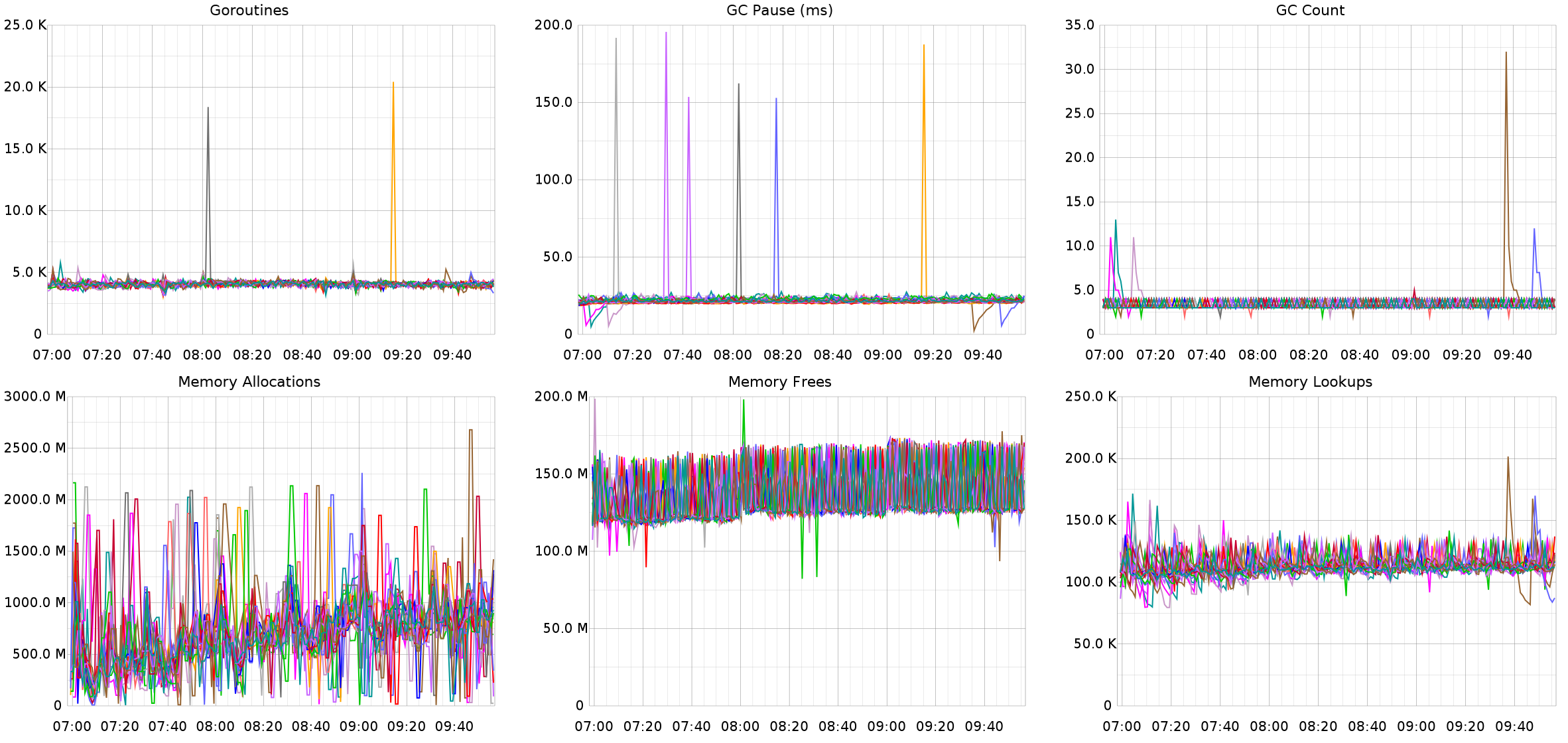Click the tallest brown peak in Memory Allocations chart
This screenshot has width=1568, height=743.
tap(470, 431)
